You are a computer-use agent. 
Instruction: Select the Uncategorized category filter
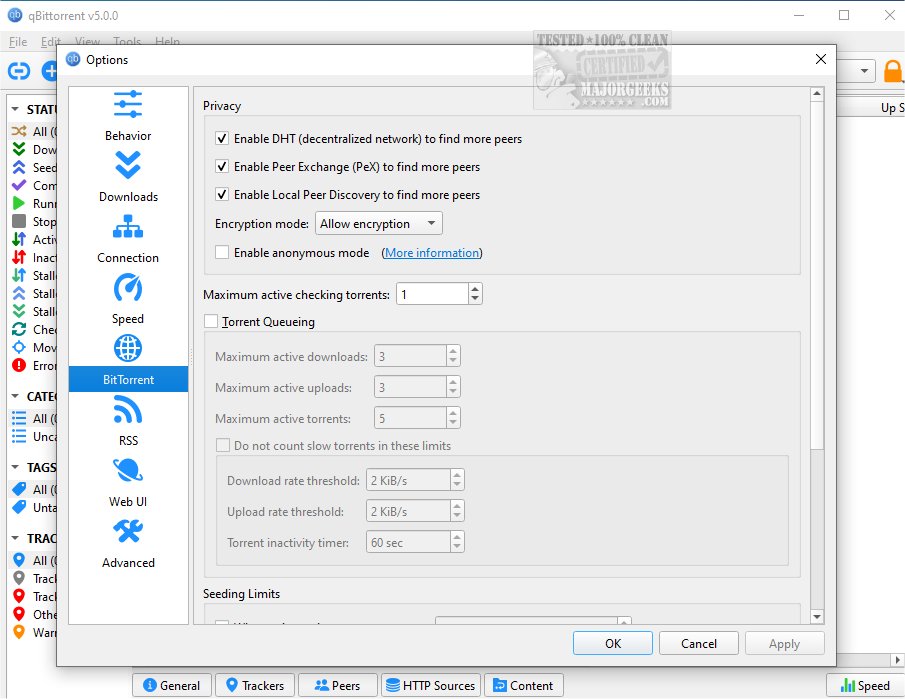tap(33, 436)
